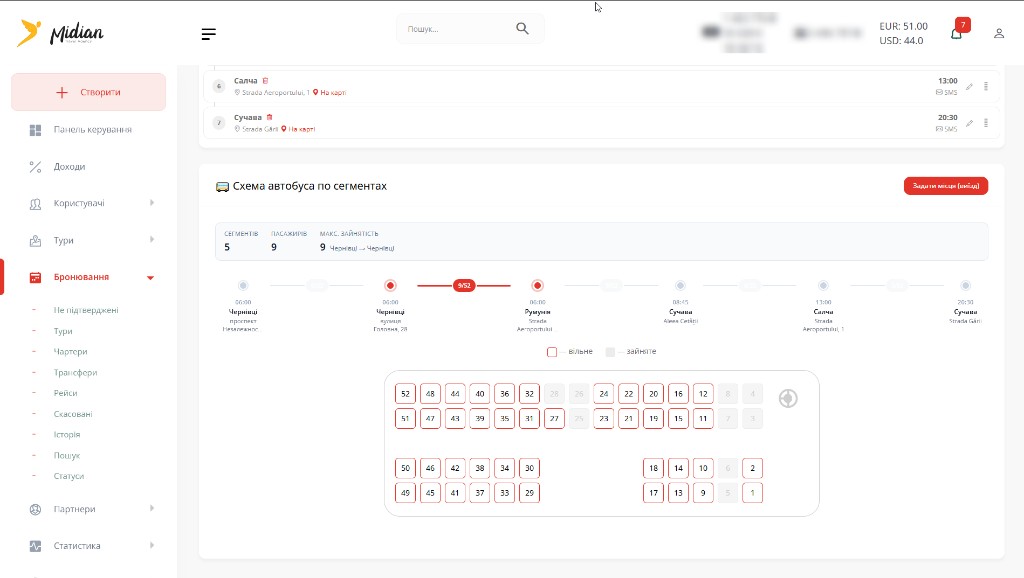The height and width of the screenshot is (578, 1024).
Task: Click the red seat assignment button
Action: tap(946, 186)
